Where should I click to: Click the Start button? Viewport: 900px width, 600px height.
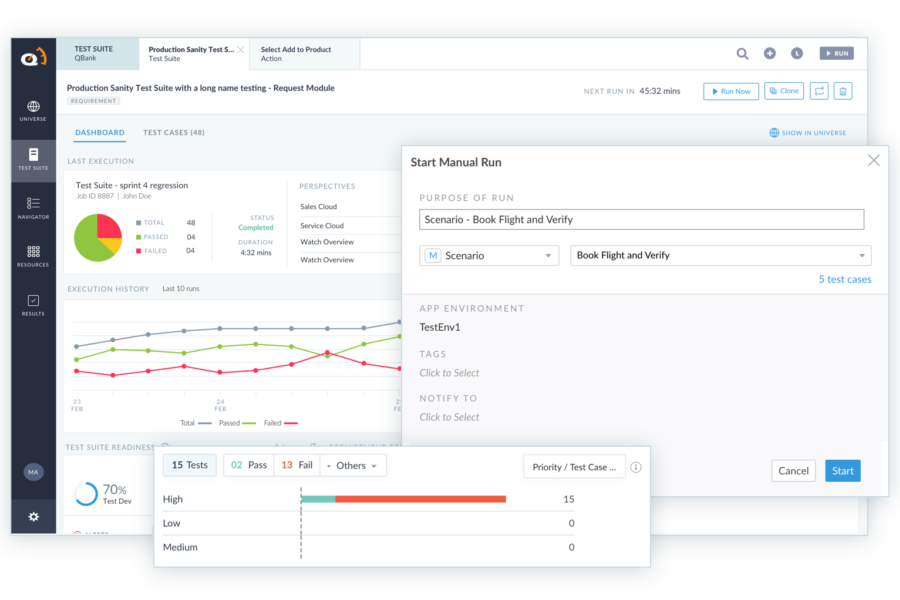[x=842, y=471]
